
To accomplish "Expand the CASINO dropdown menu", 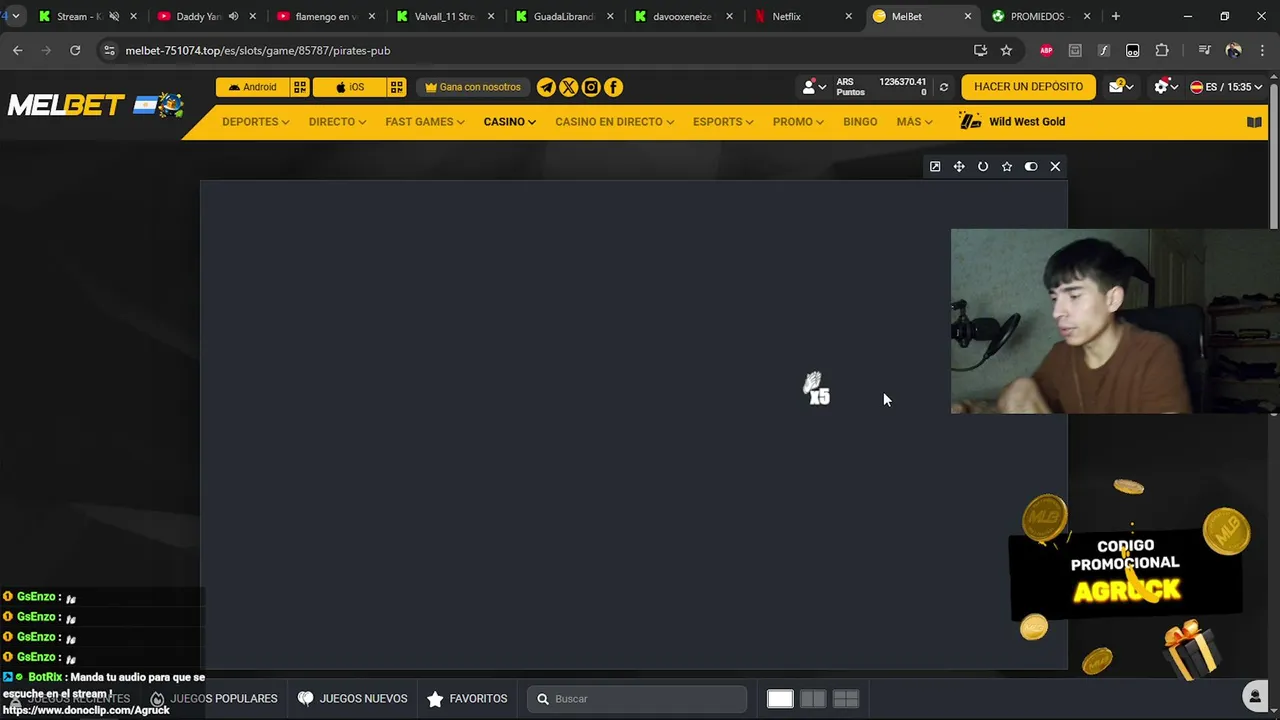I will [x=510, y=122].
